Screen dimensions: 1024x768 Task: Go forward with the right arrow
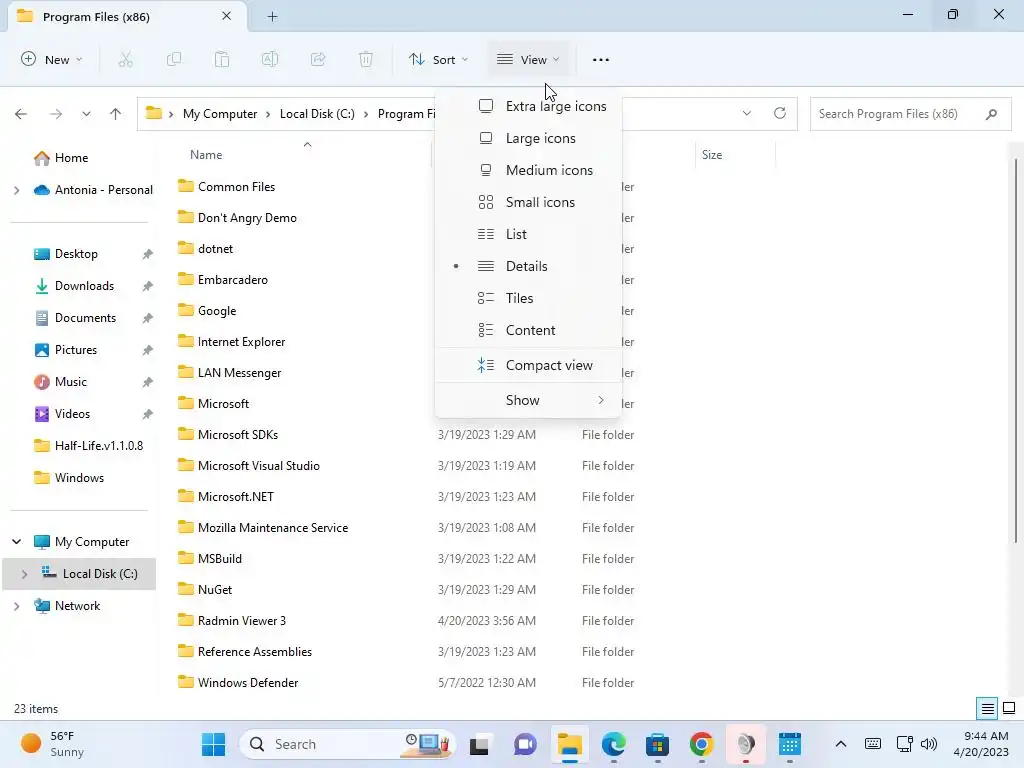pyautogui.click(x=56, y=114)
